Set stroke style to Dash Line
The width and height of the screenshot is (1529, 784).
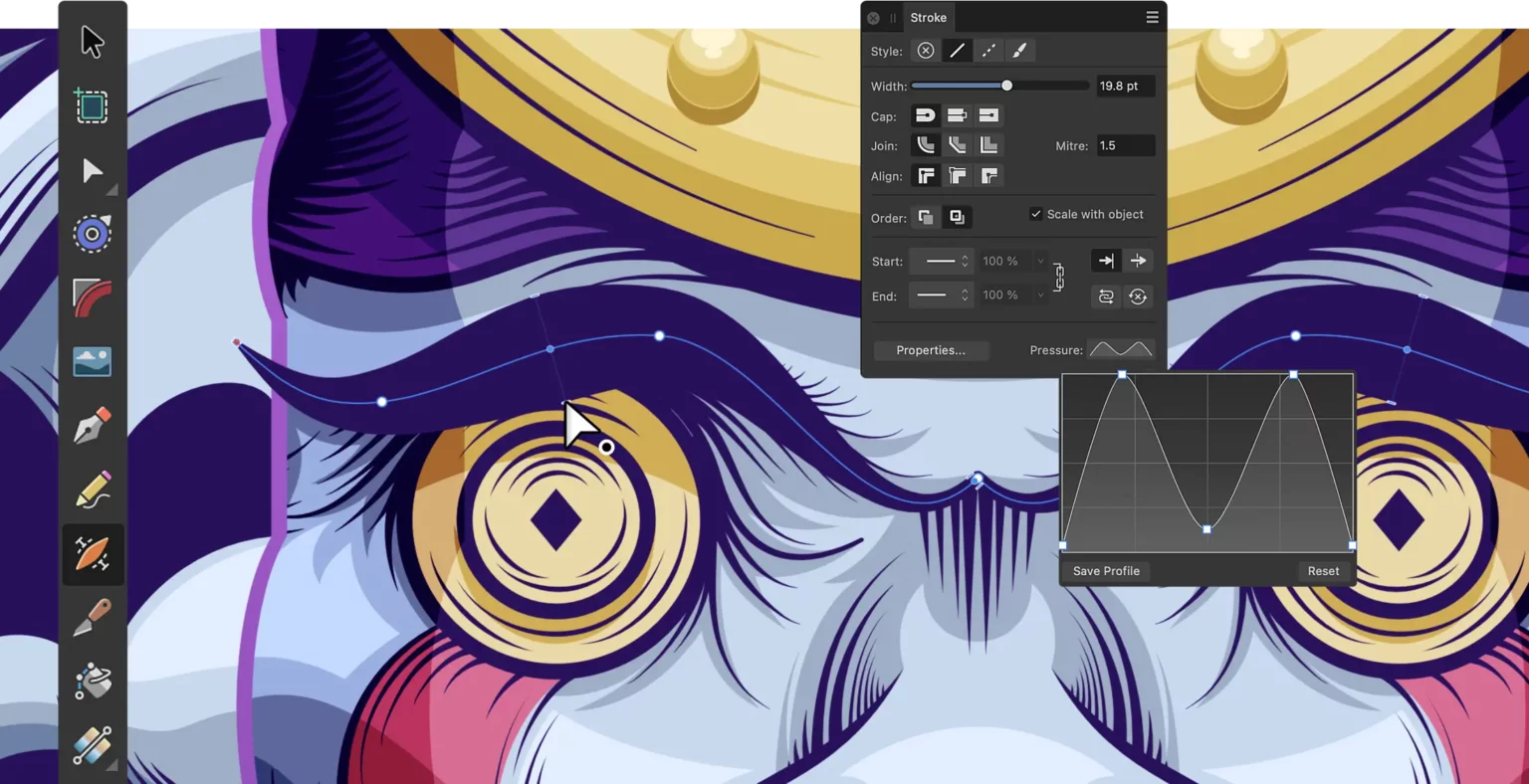click(x=988, y=51)
